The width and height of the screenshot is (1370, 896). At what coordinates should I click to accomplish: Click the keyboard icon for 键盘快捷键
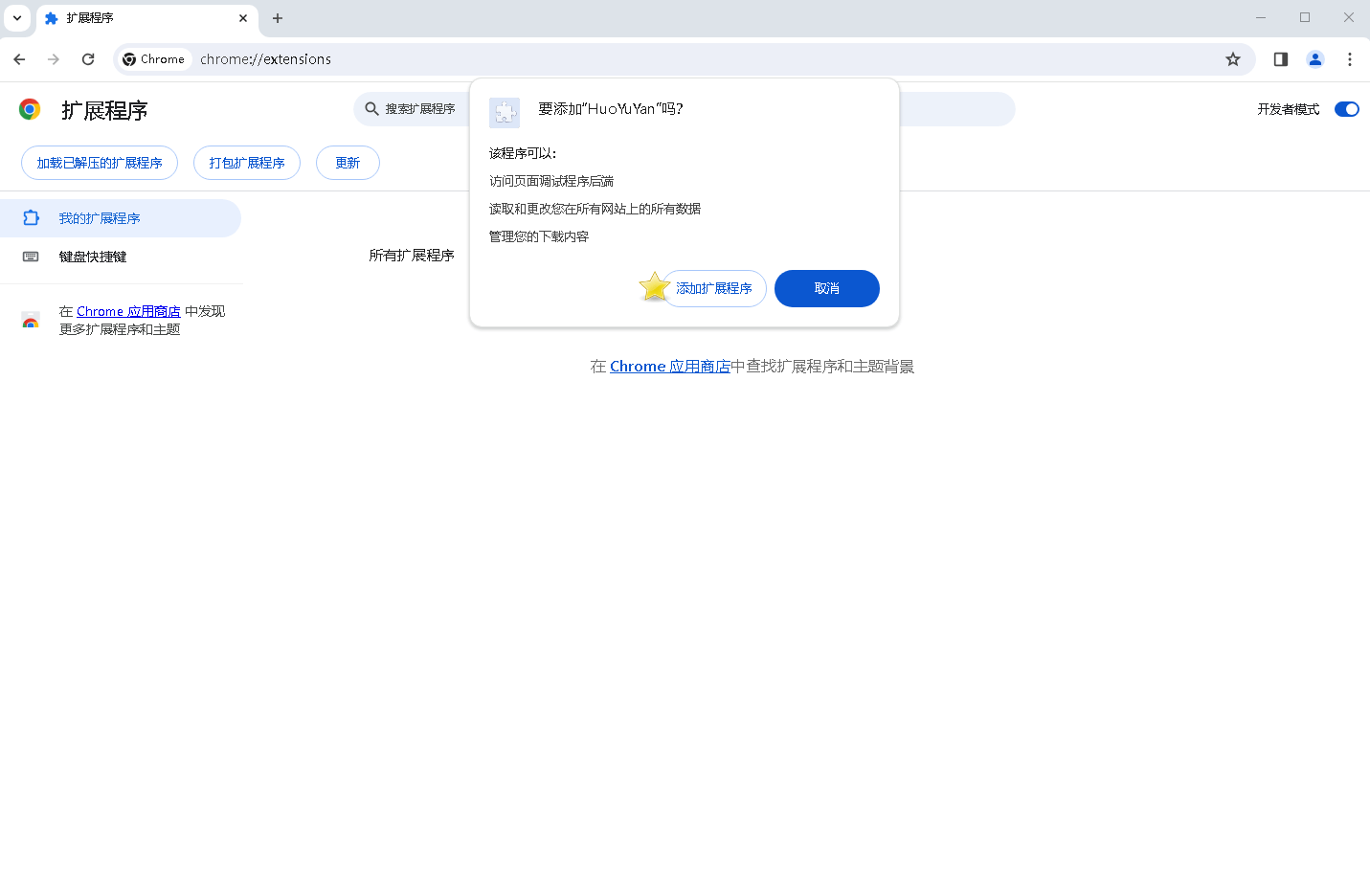[x=31, y=257]
